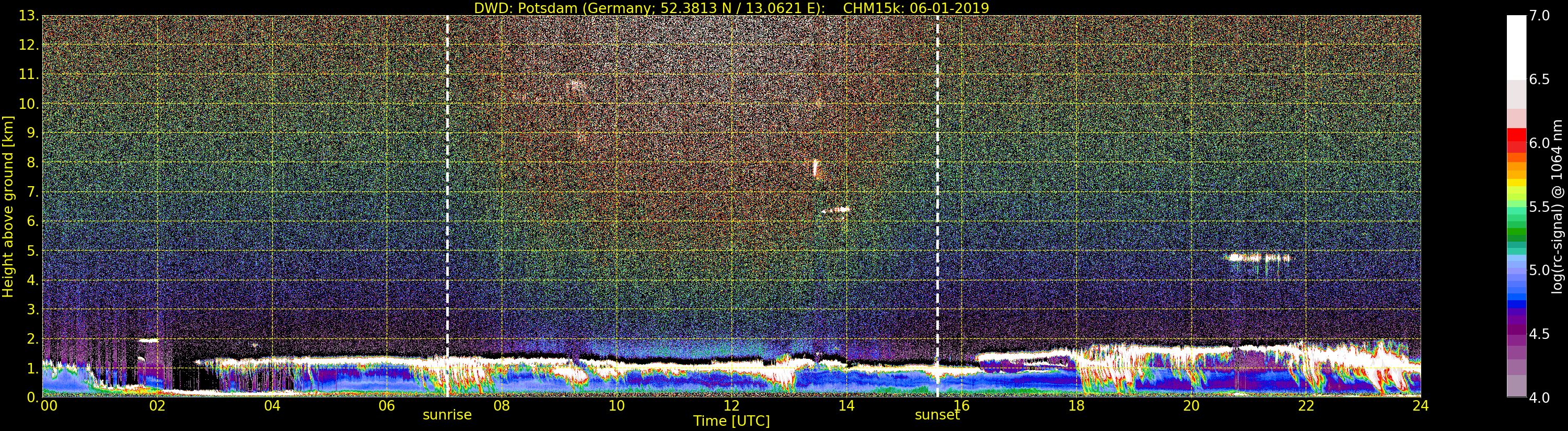1568x431 pixels.
Task: Click the white sunset dashed marker line
Action: pos(937,206)
